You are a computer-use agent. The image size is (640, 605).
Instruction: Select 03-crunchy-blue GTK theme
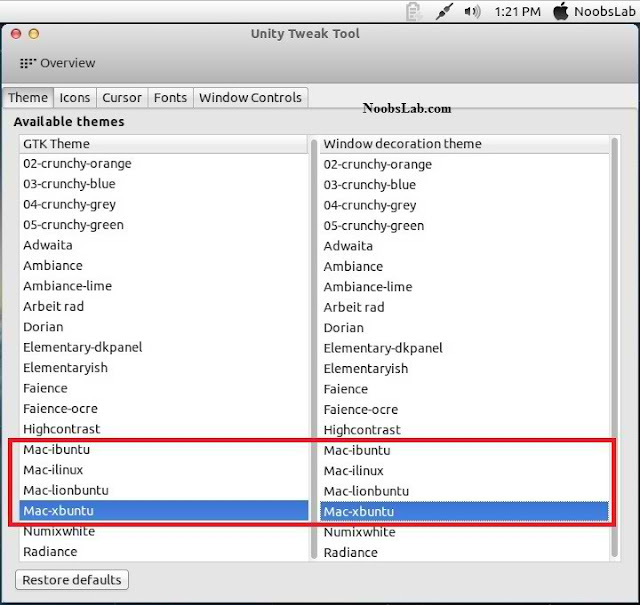[x=163, y=184]
